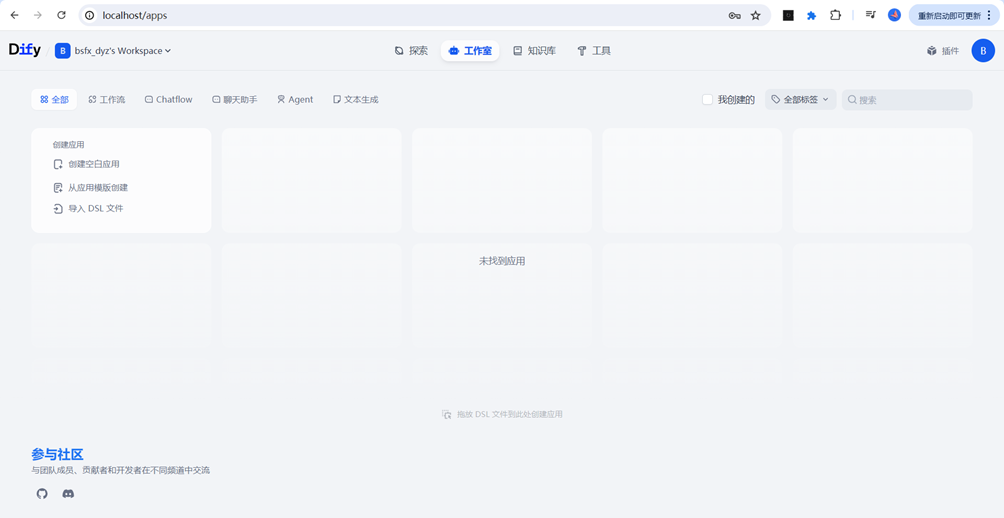This screenshot has width=1004, height=518.
Task: Open the user account avatar menu
Action: (x=983, y=51)
